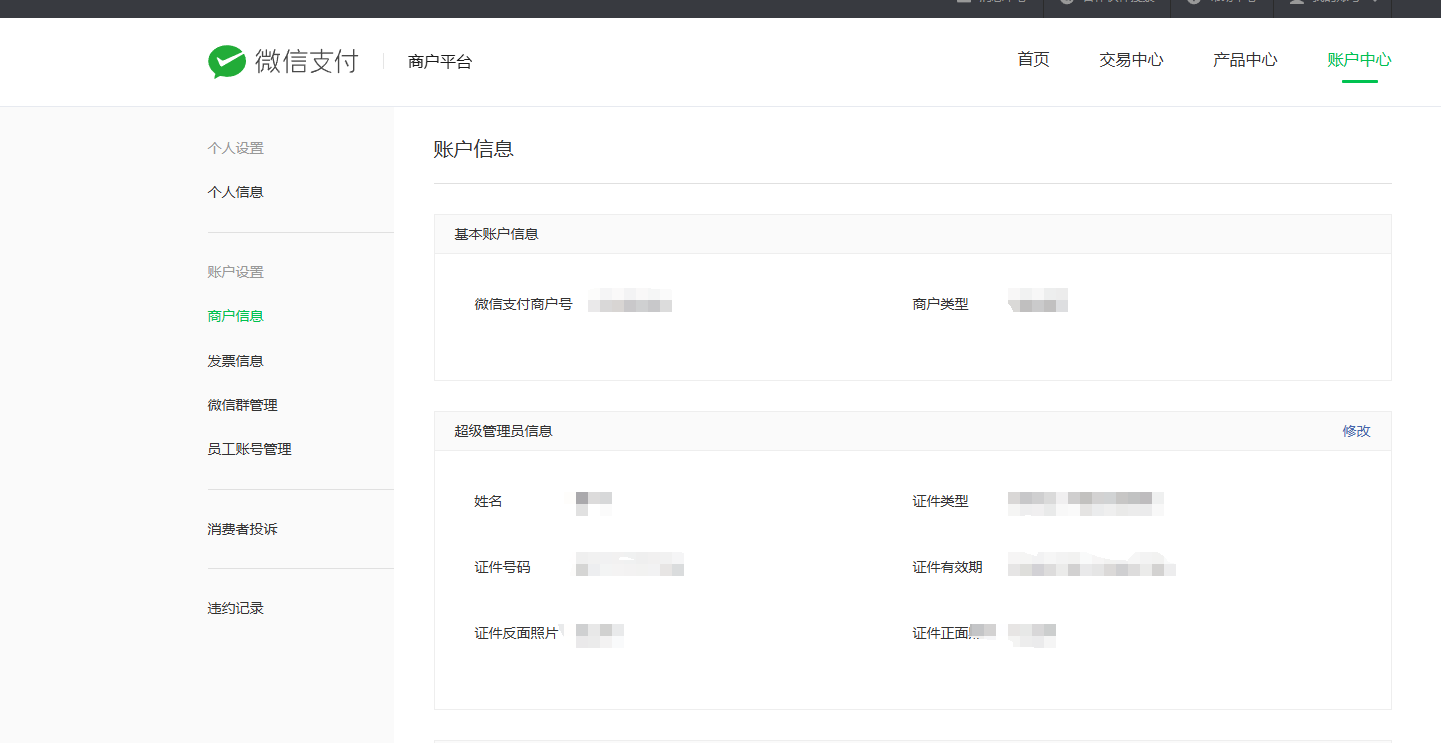Click the 姓名 field label
This screenshot has width=1441, height=743.
click(x=488, y=501)
